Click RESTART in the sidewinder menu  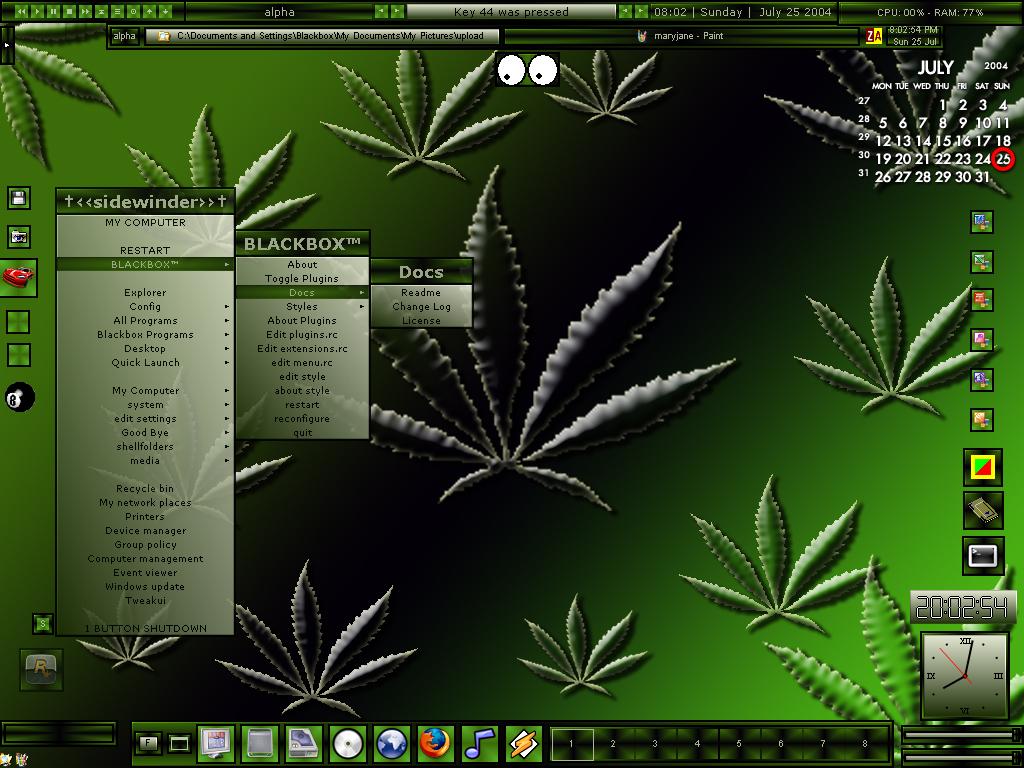click(145, 250)
